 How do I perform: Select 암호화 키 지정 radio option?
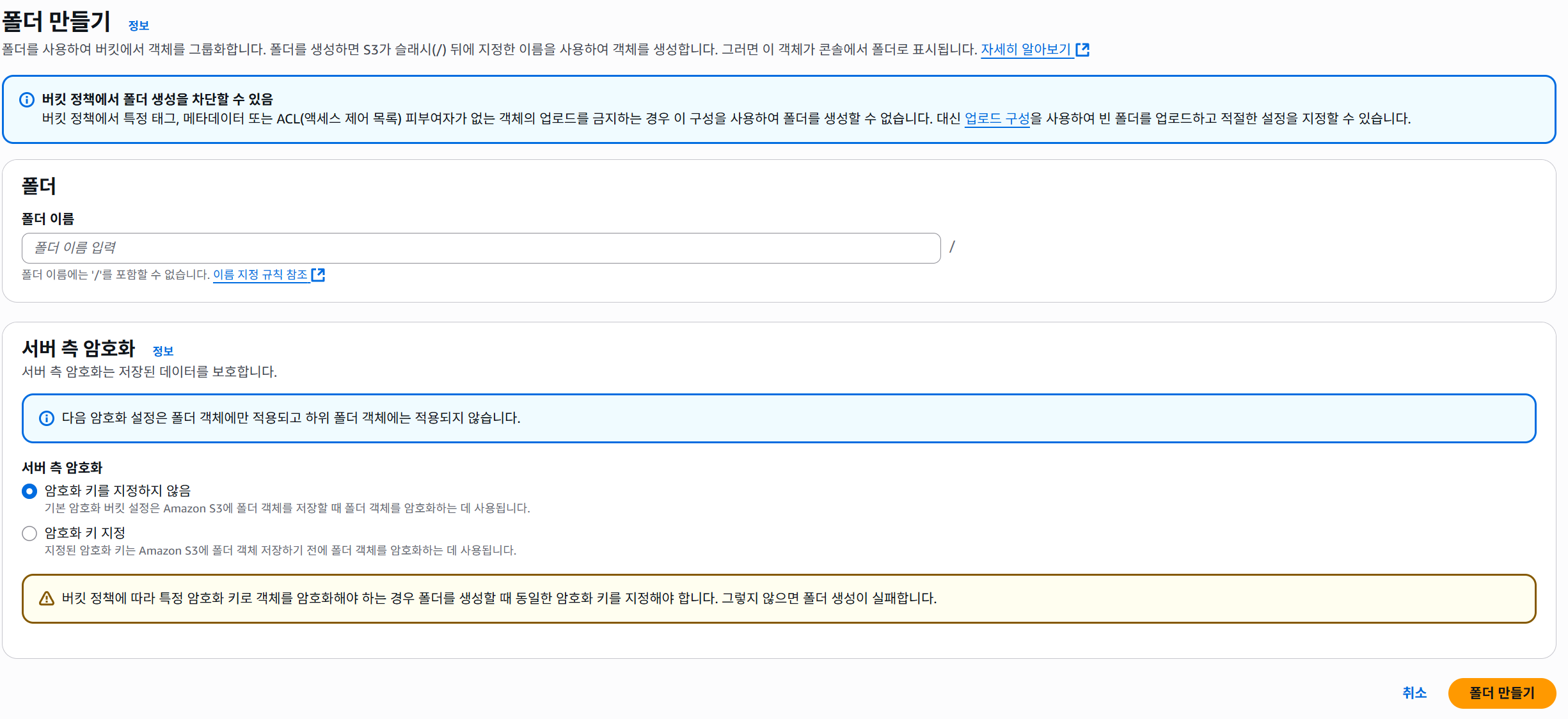coord(29,533)
